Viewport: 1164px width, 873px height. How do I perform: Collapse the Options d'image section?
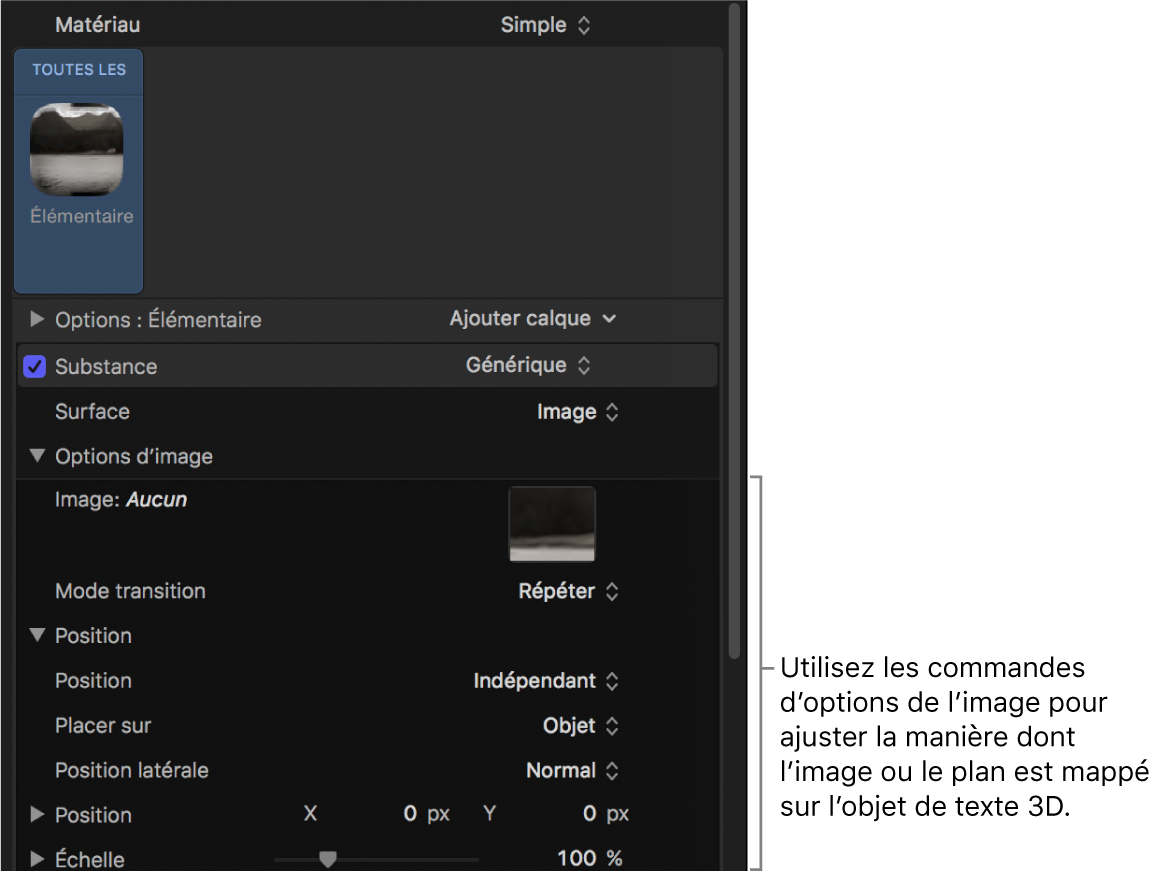coord(37,456)
